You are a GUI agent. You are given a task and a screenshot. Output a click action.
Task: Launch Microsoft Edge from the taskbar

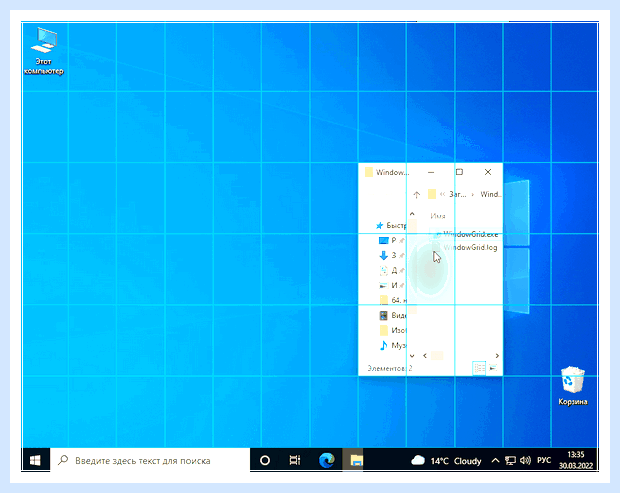pos(327,460)
